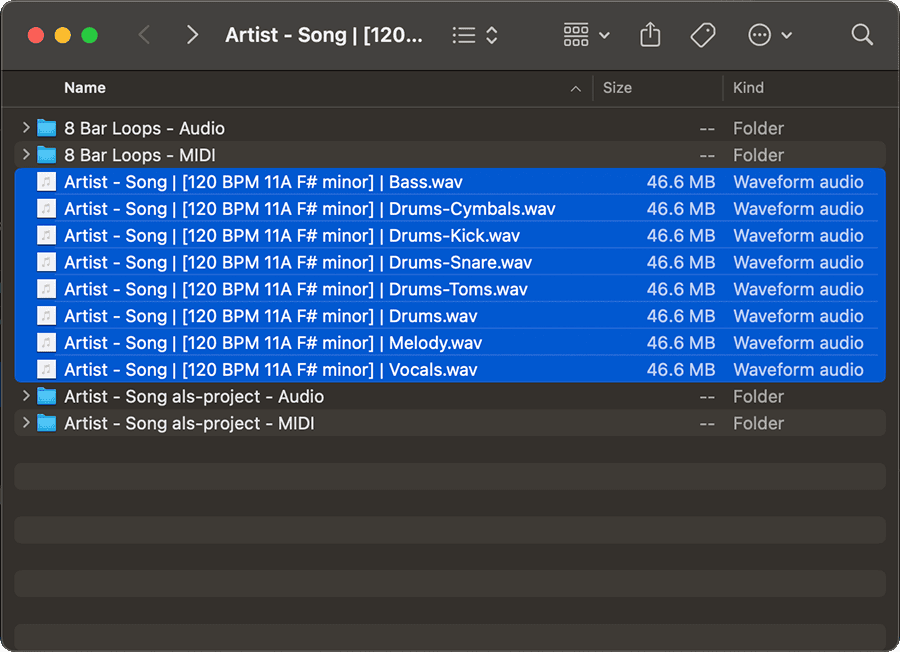Open the More actions ellipsis menu

(x=770, y=35)
